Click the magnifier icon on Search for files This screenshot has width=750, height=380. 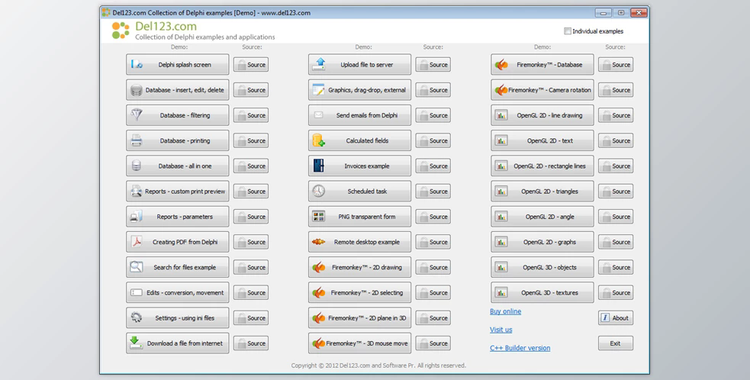(x=136, y=267)
